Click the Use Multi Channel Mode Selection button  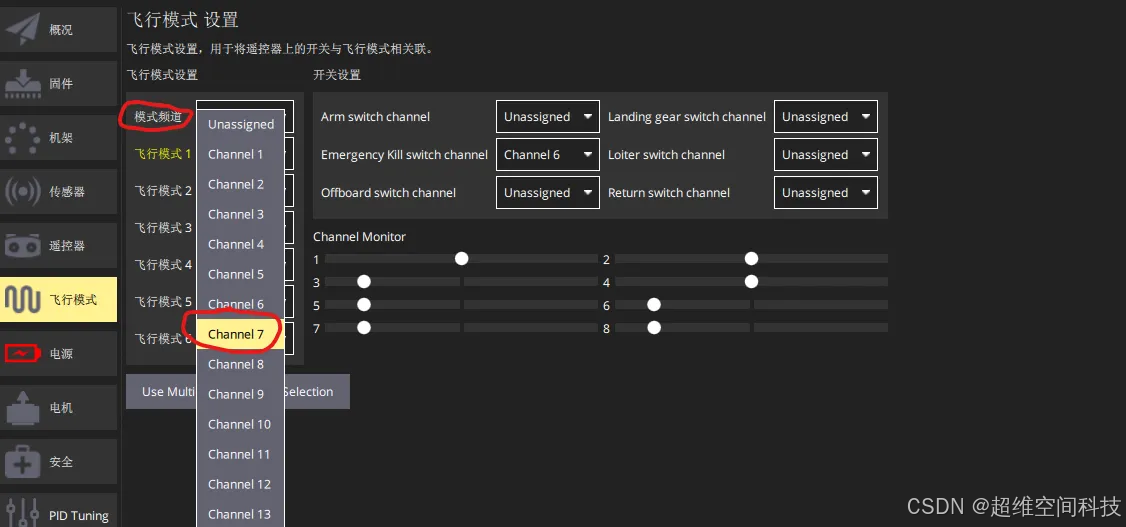click(x=238, y=391)
